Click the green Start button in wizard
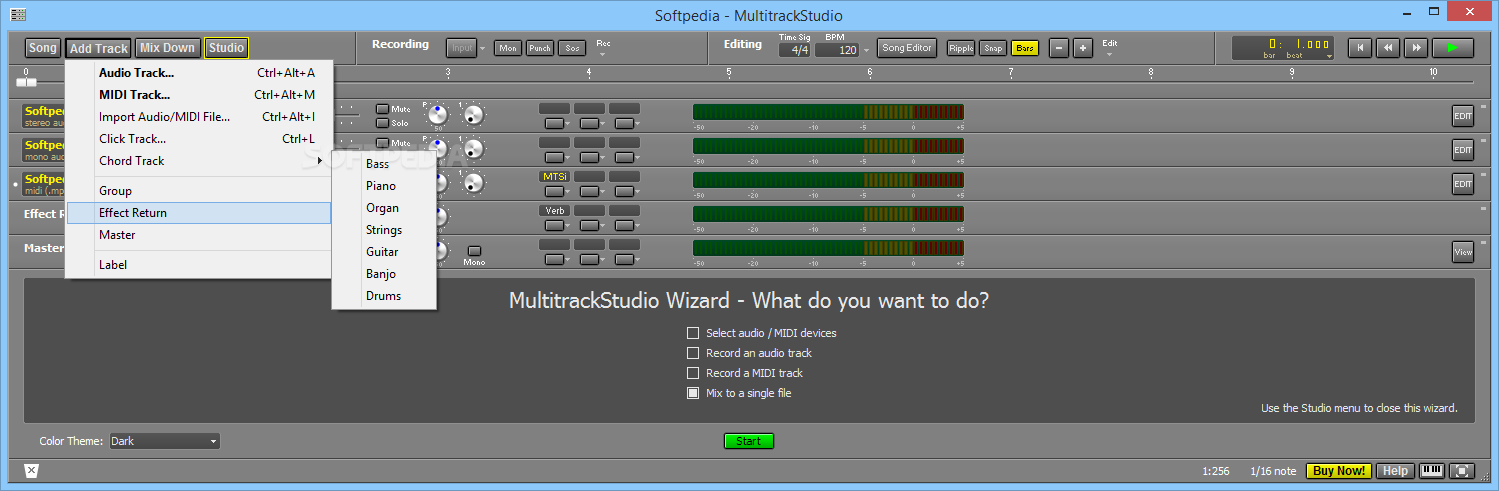Image resolution: width=1499 pixels, height=491 pixels. coord(749,441)
